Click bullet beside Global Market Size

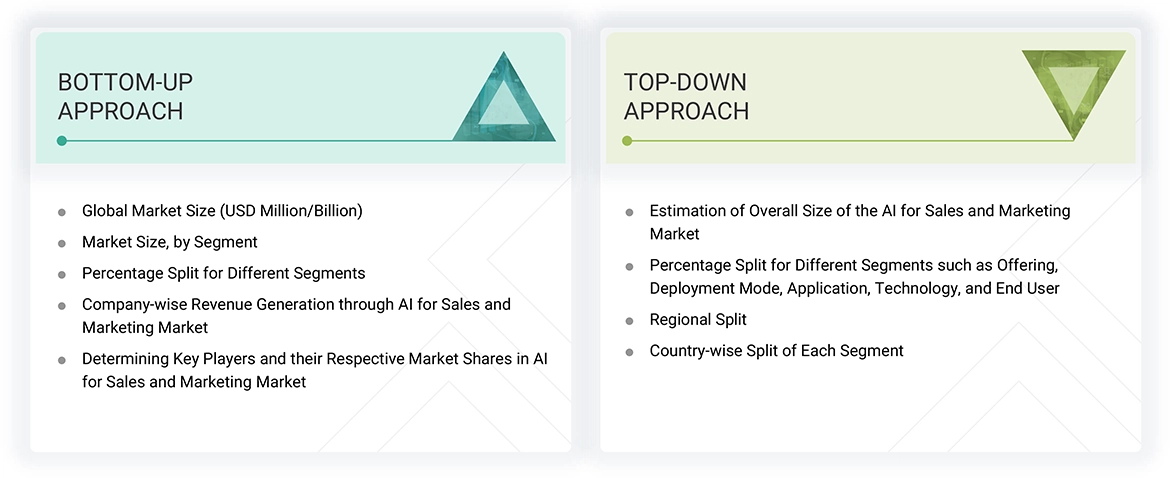click(62, 212)
